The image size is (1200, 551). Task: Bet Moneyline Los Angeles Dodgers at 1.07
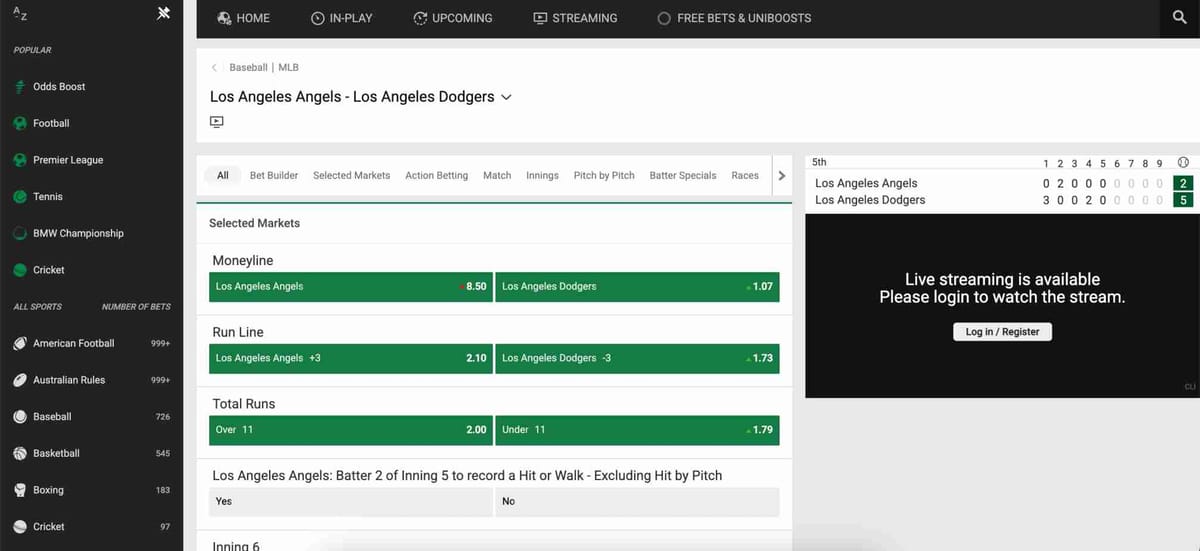coord(637,286)
